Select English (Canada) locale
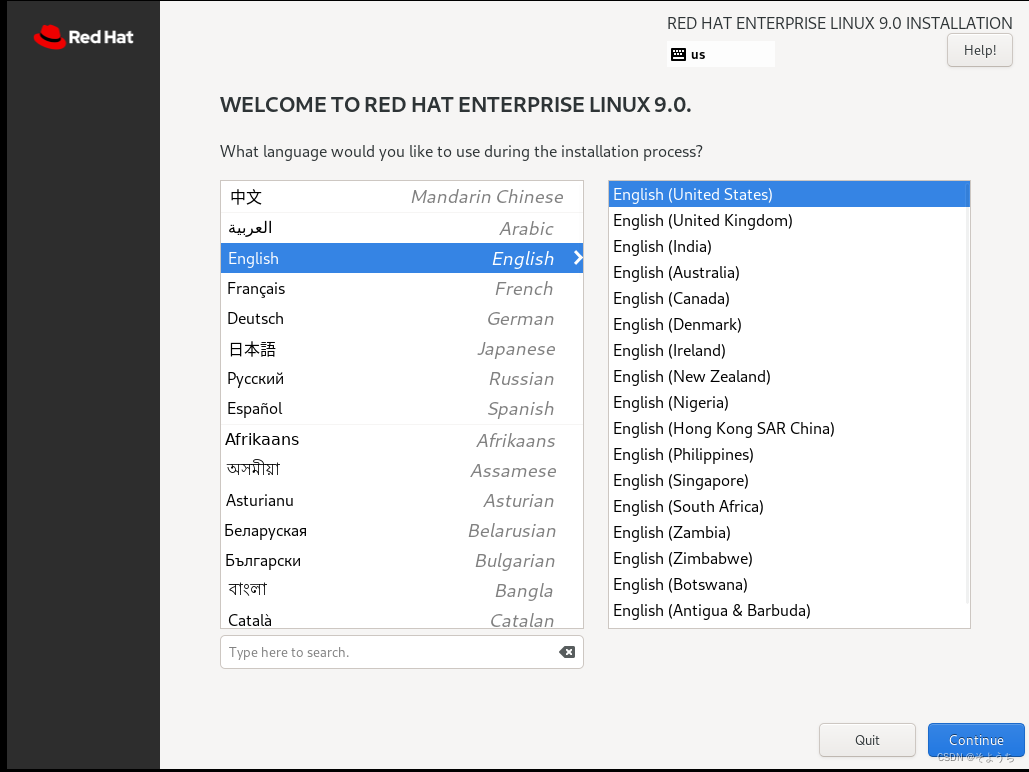This screenshot has width=1029, height=772. point(789,298)
